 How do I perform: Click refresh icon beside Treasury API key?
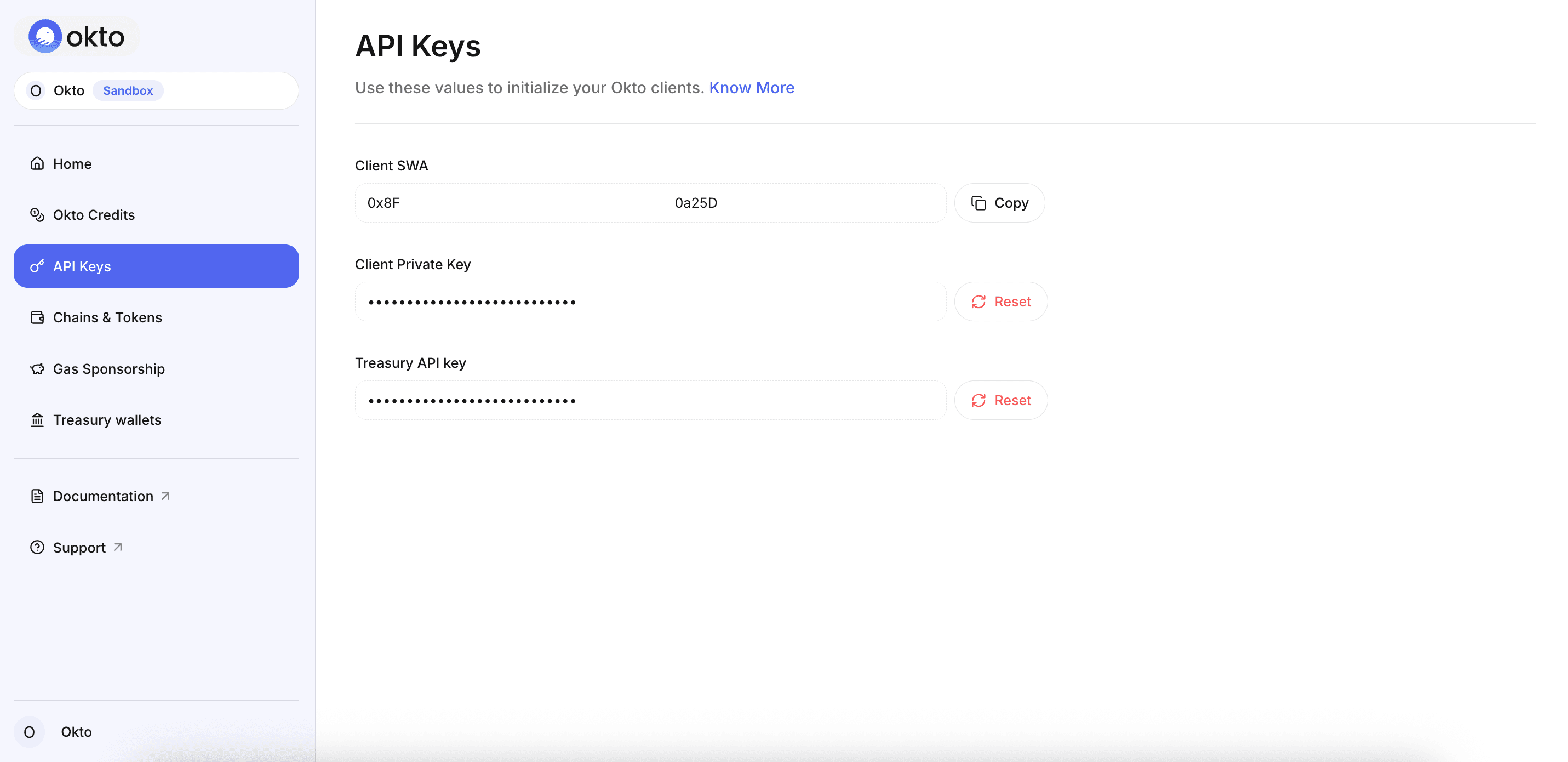point(978,400)
